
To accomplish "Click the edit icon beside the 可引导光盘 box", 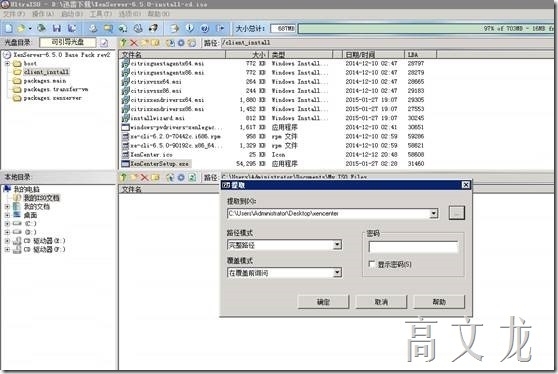I will (x=104, y=43).
